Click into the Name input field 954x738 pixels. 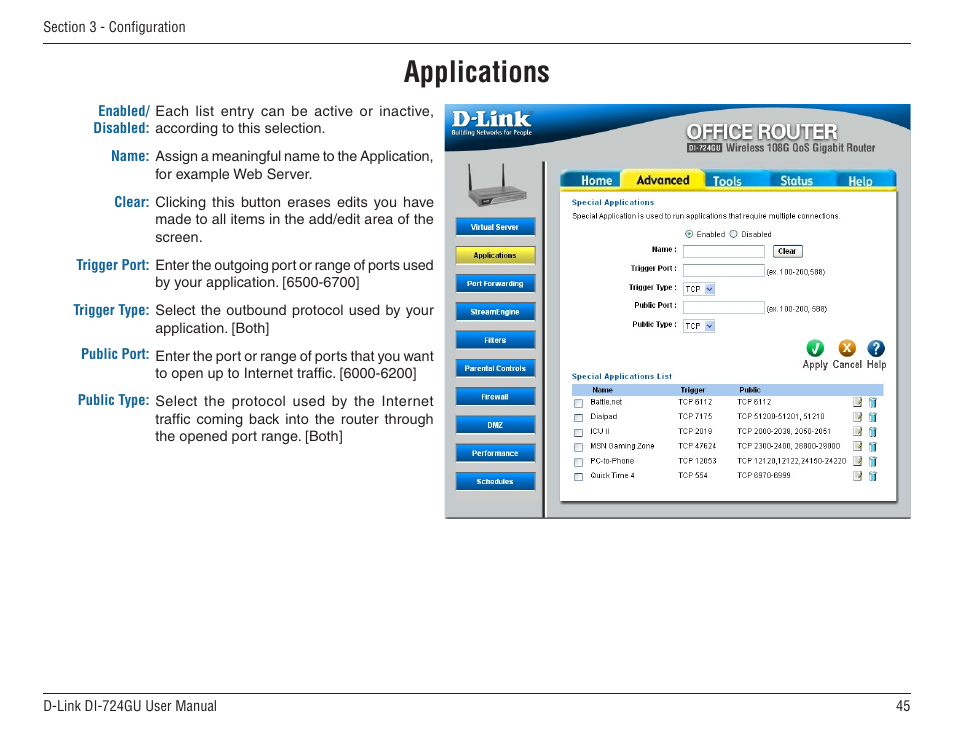723,251
